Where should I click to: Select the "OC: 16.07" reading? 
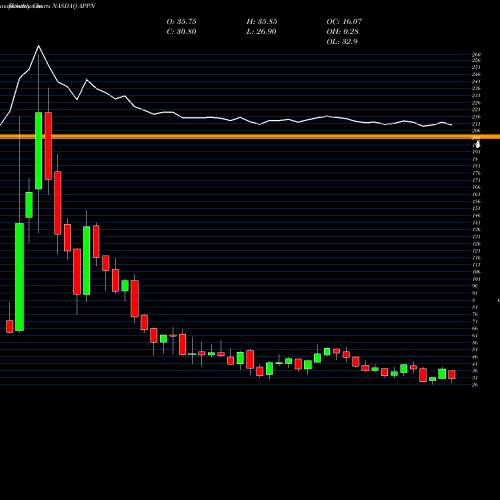(x=344, y=22)
